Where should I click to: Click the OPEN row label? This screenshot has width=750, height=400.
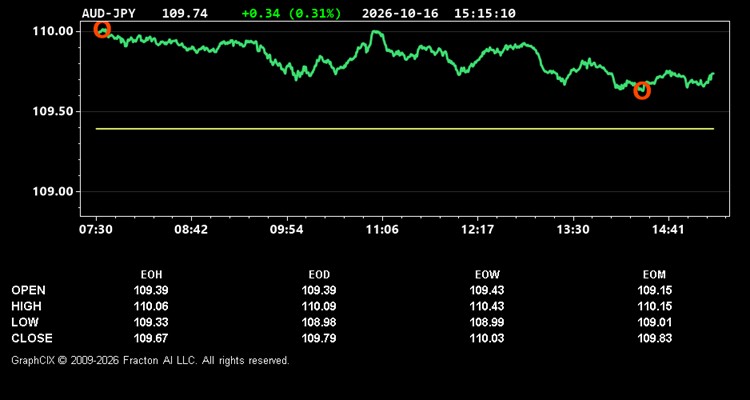tap(29, 290)
